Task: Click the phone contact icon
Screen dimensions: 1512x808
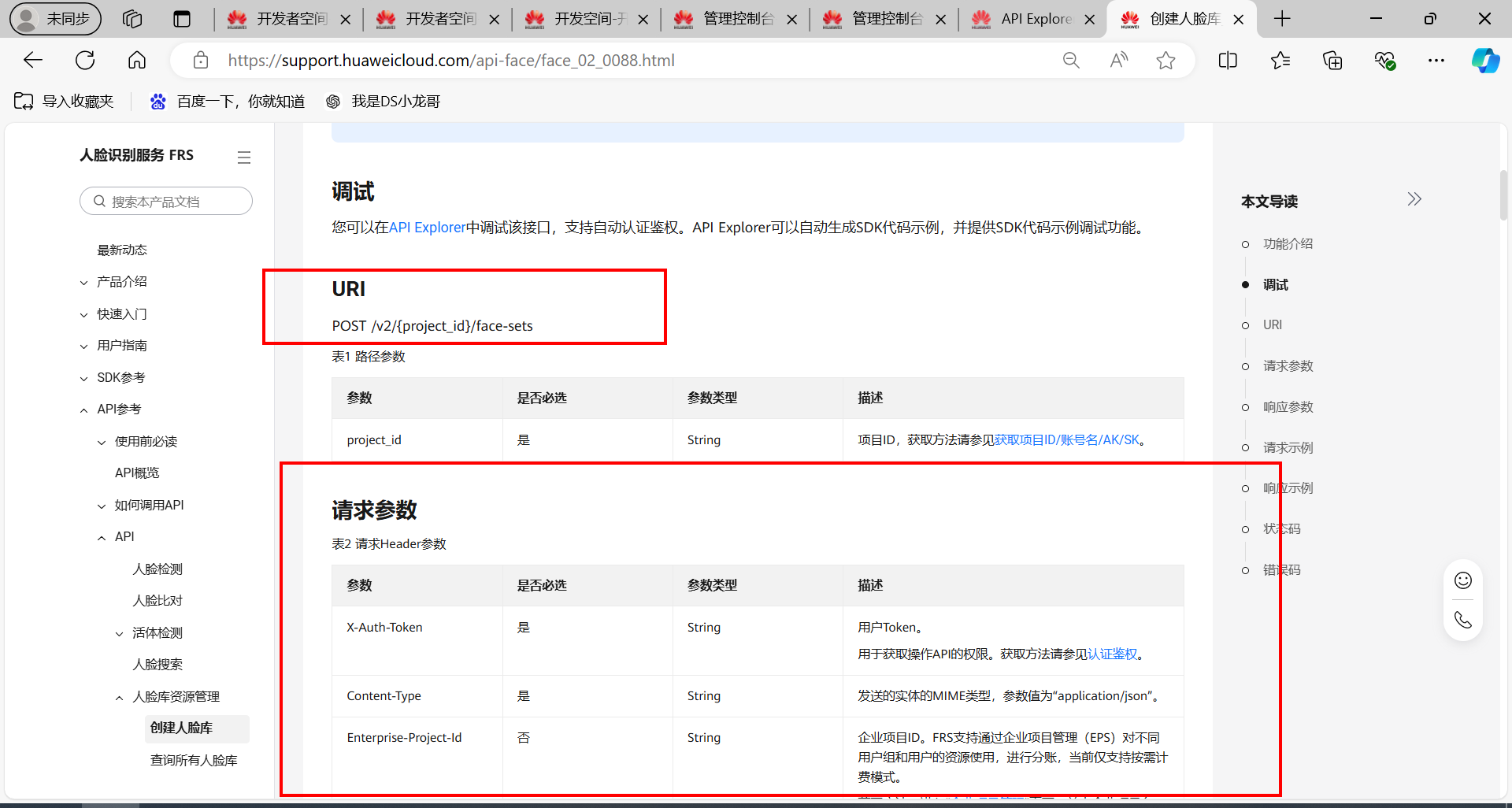Action: point(1463,620)
